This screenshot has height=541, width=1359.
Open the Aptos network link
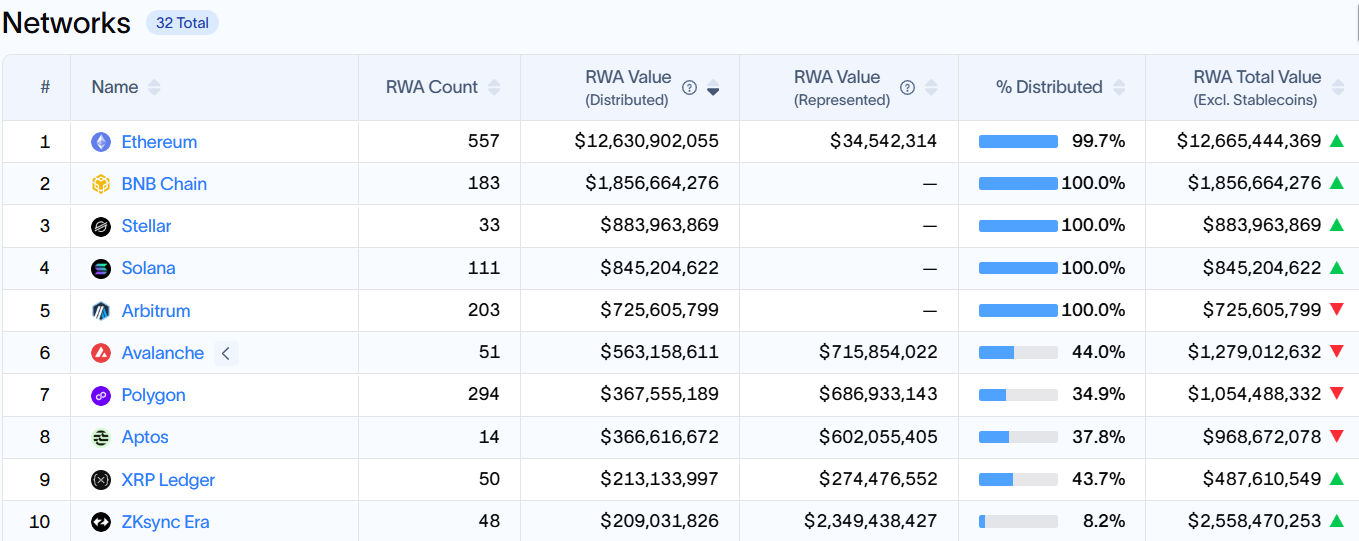tap(145, 437)
